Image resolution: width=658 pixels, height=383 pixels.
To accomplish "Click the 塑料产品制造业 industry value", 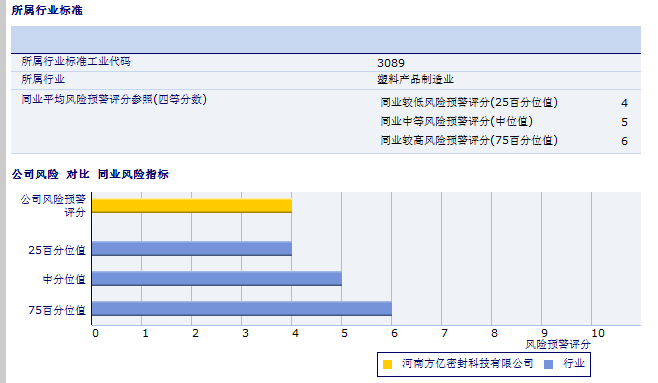I will coord(415,79).
